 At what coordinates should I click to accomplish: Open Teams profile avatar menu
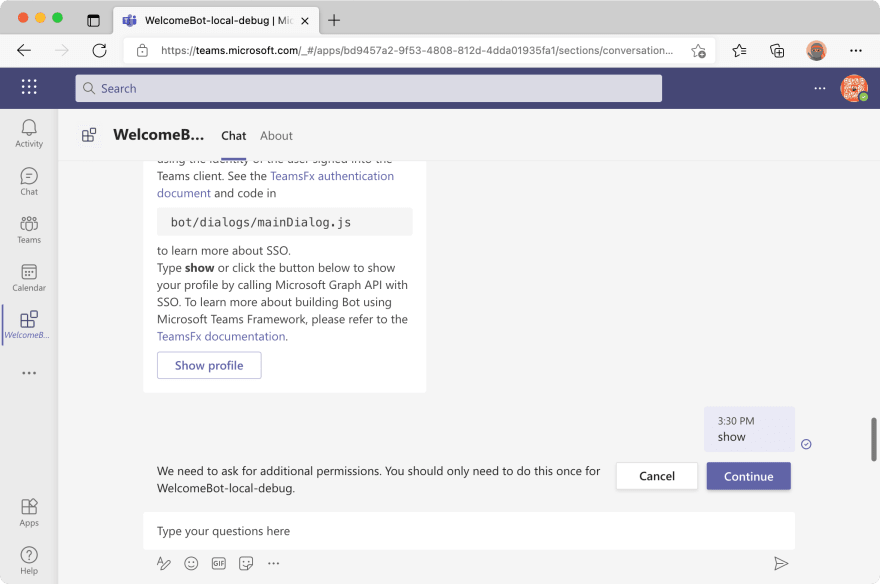854,88
